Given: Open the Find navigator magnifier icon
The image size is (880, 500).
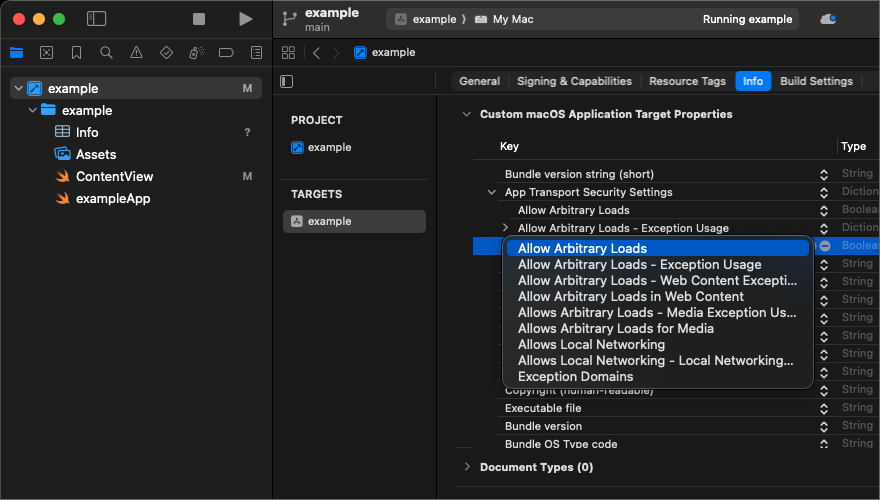Looking at the screenshot, I should pyautogui.click(x=106, y=52).
